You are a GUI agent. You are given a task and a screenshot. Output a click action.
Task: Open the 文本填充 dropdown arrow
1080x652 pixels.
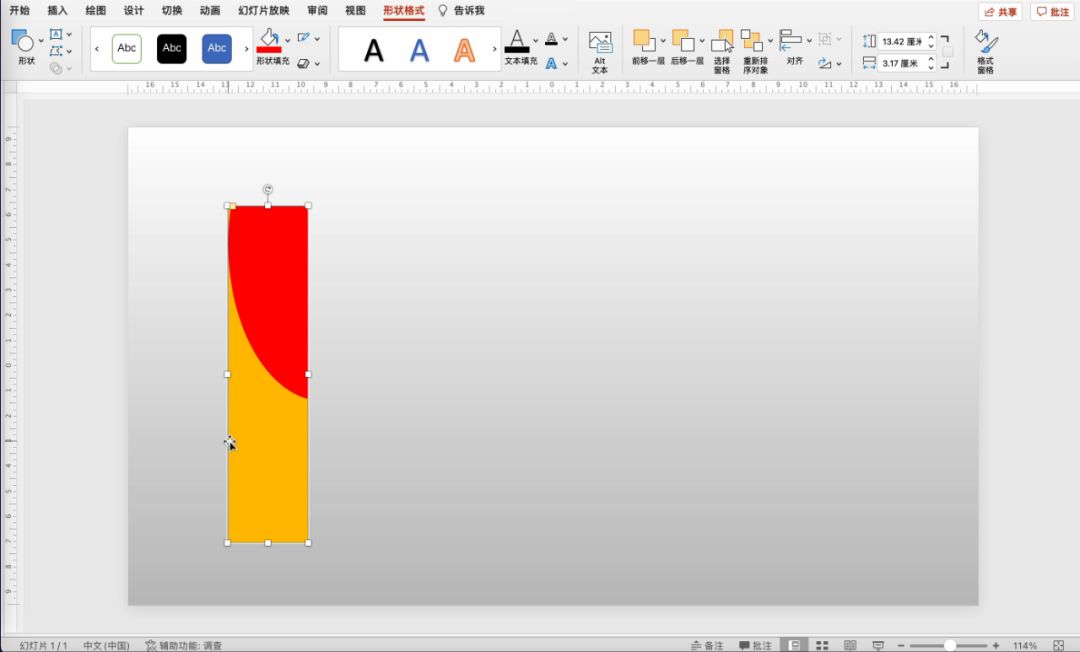click(536, 41)
